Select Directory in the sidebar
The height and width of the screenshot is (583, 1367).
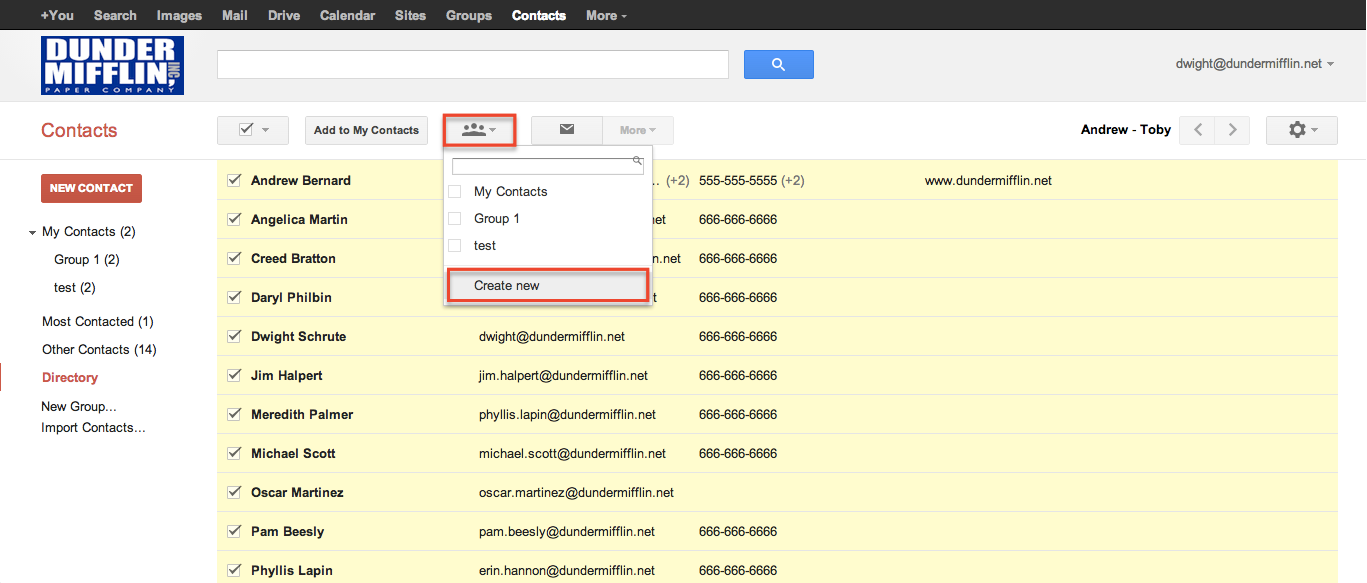tap(70, 377)
